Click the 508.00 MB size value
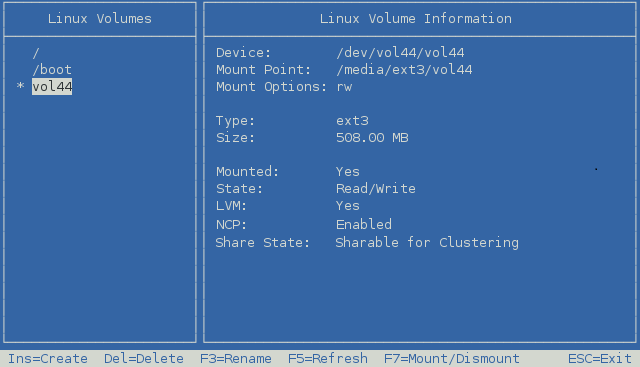Screen dimensions: 640x367 (x=372, y=138)
